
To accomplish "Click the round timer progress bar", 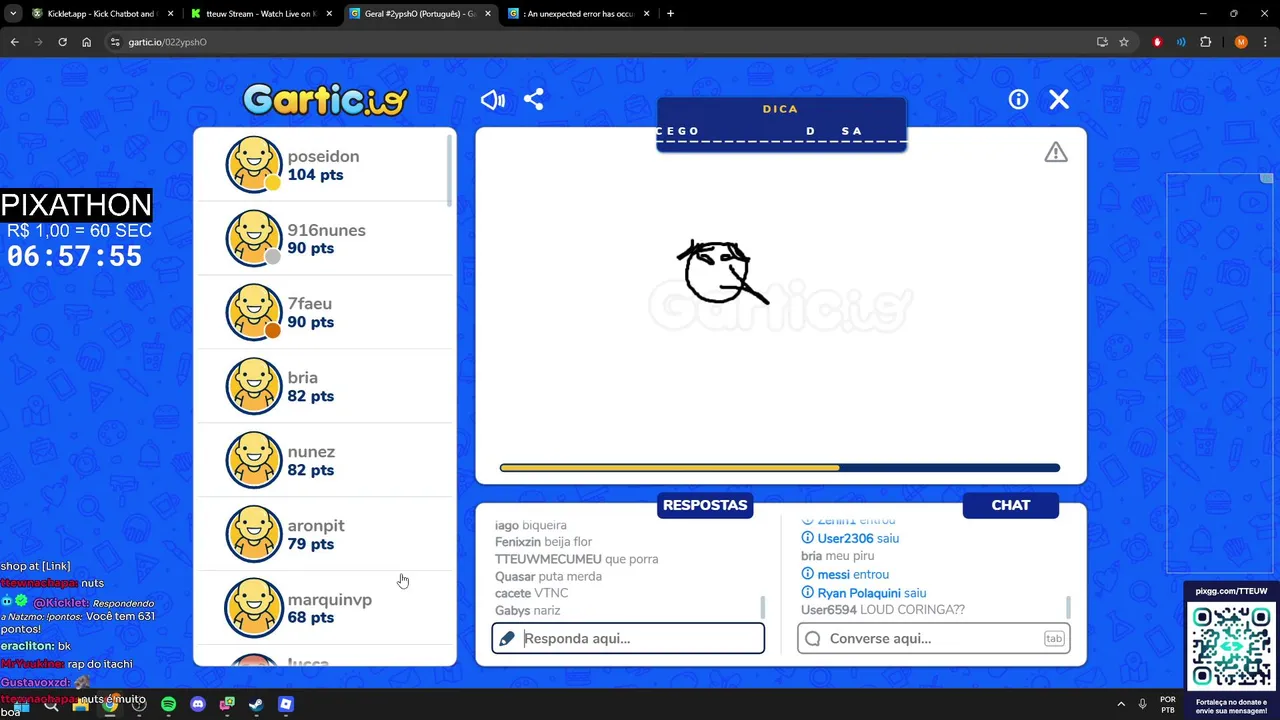I will coord(780,467).
